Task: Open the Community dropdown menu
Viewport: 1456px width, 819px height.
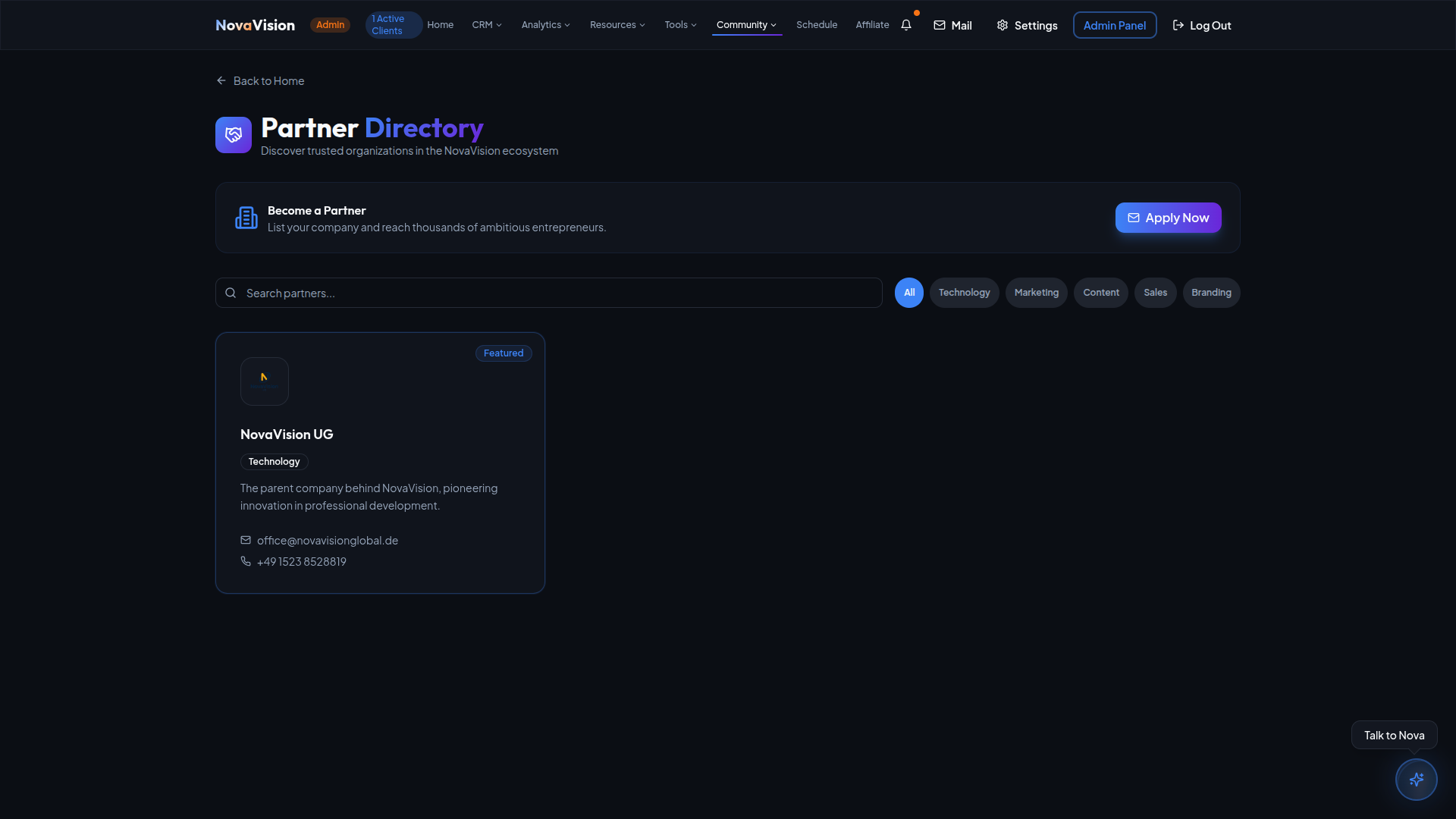Action: pyautogui.click(x=746, y=25)
